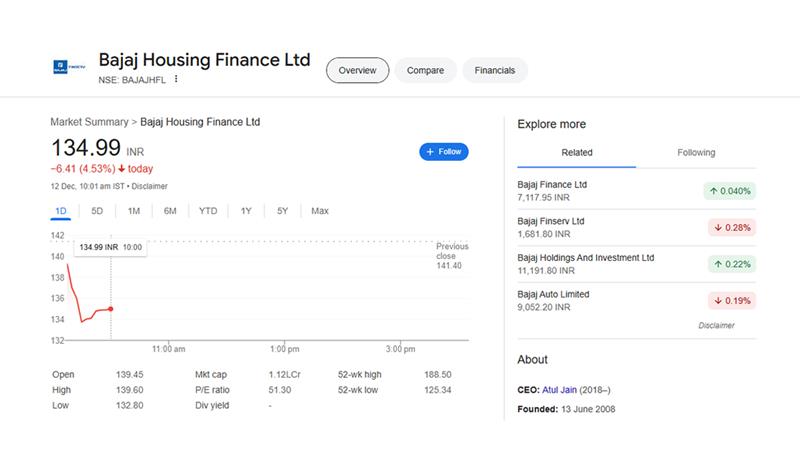Select the 1Y chart range
The height and width of the screenshot is (450, 800).
[246, 211]
